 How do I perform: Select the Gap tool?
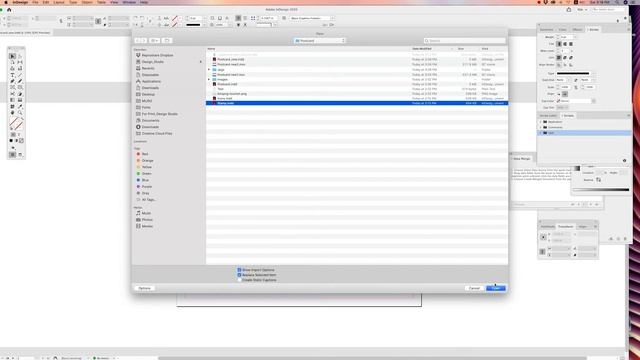click(x=20, y=62)
